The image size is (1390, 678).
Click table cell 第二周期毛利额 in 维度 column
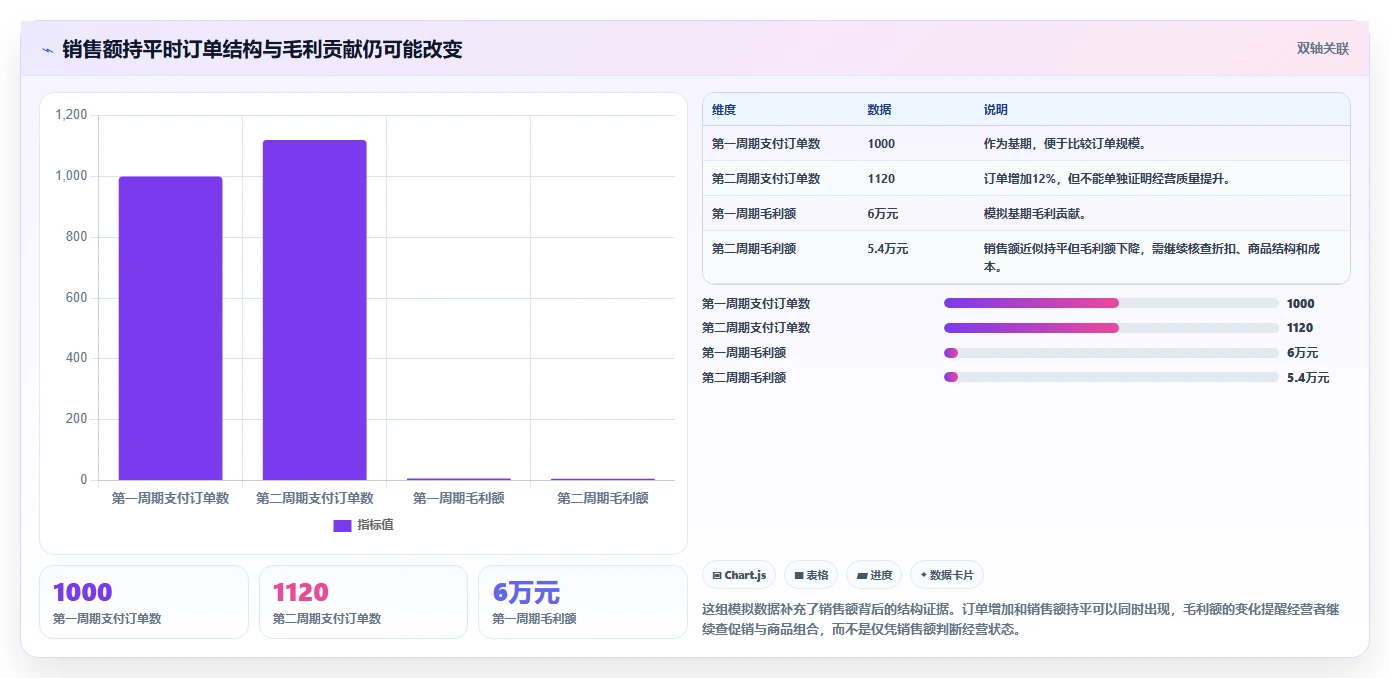754,248
